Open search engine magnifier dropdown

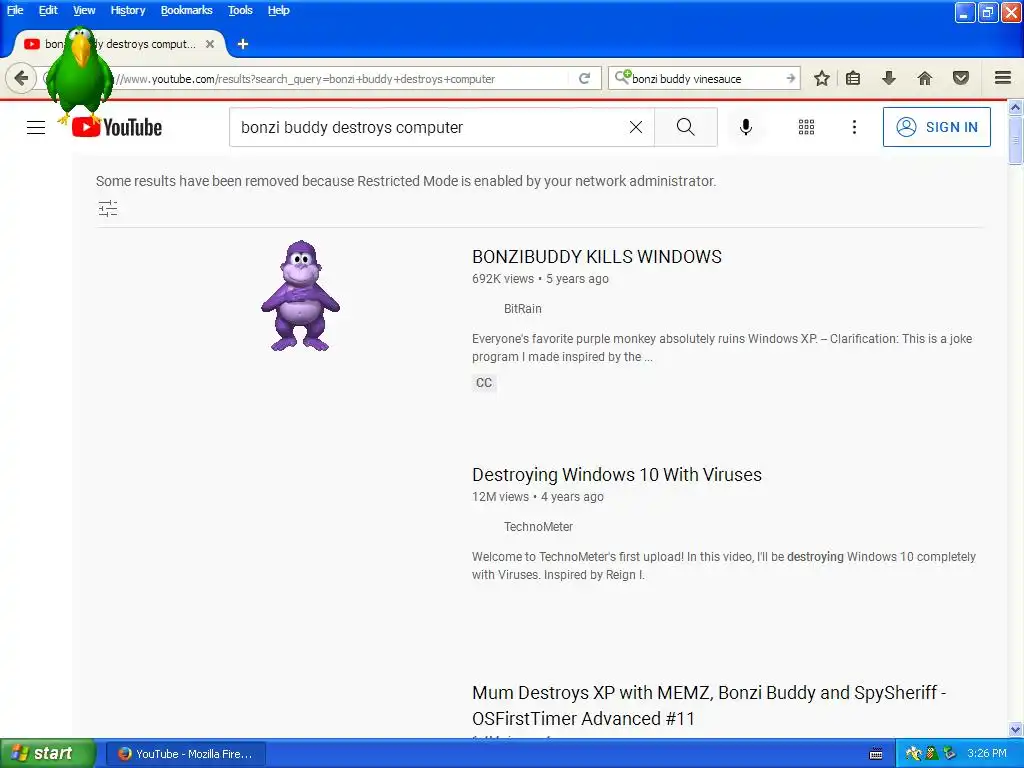point(622,78)
